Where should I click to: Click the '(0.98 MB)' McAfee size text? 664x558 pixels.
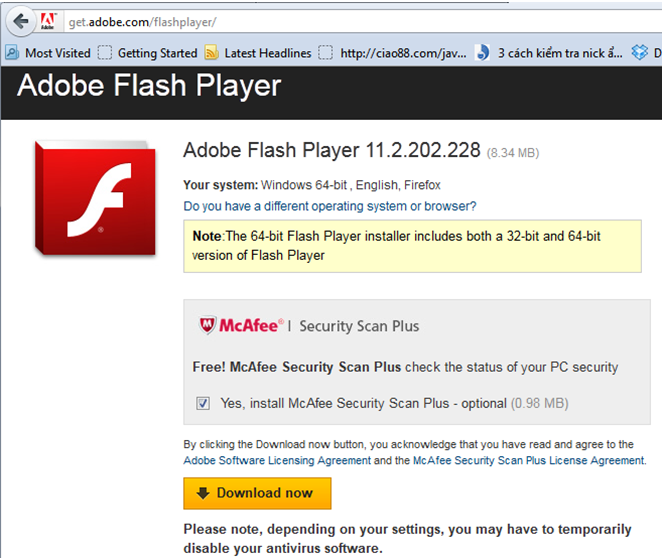click(539, 403)
